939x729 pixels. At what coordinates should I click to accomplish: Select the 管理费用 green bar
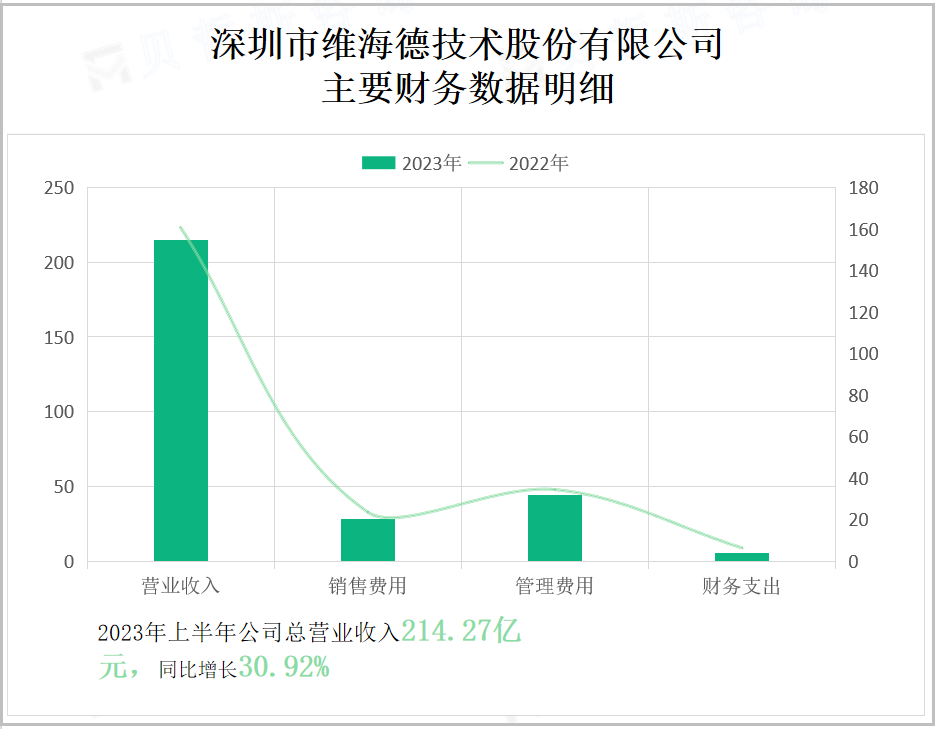click(555, 528)
